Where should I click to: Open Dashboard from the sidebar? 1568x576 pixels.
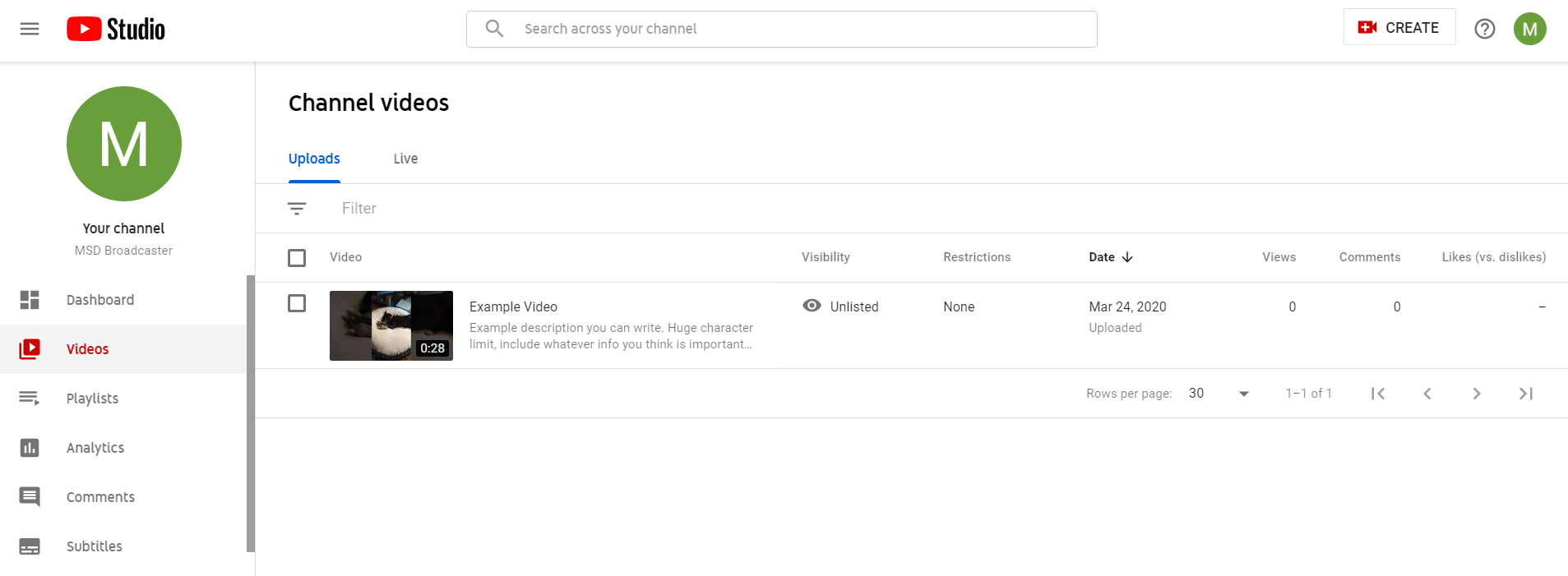coord(123,300)
